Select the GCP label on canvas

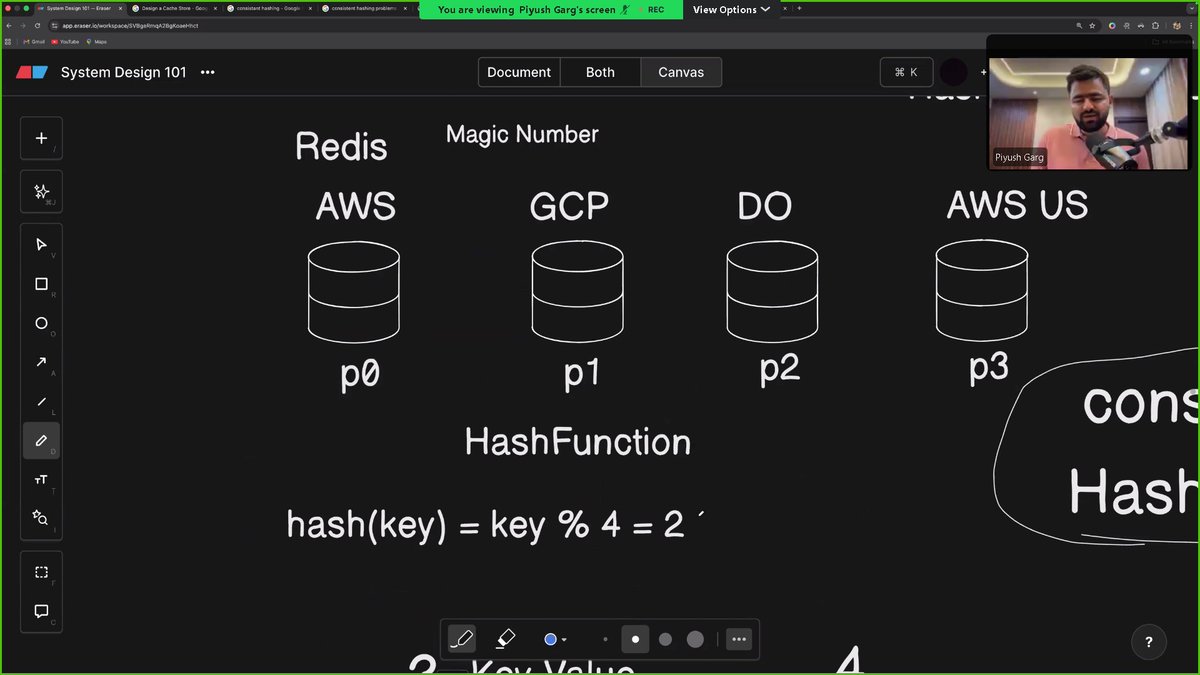(569, 207)
